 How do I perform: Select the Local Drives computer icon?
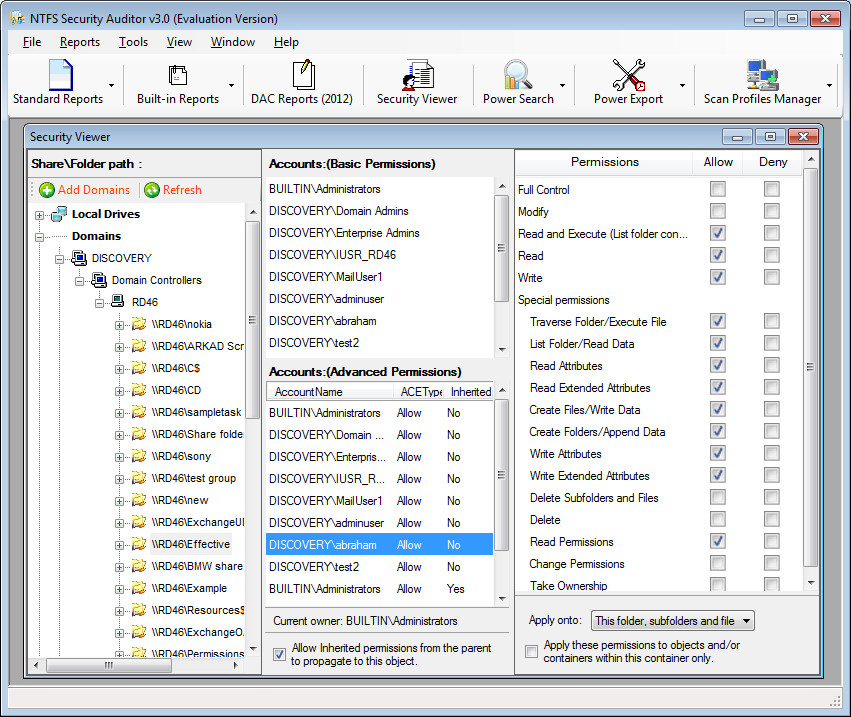click(59, 214)
